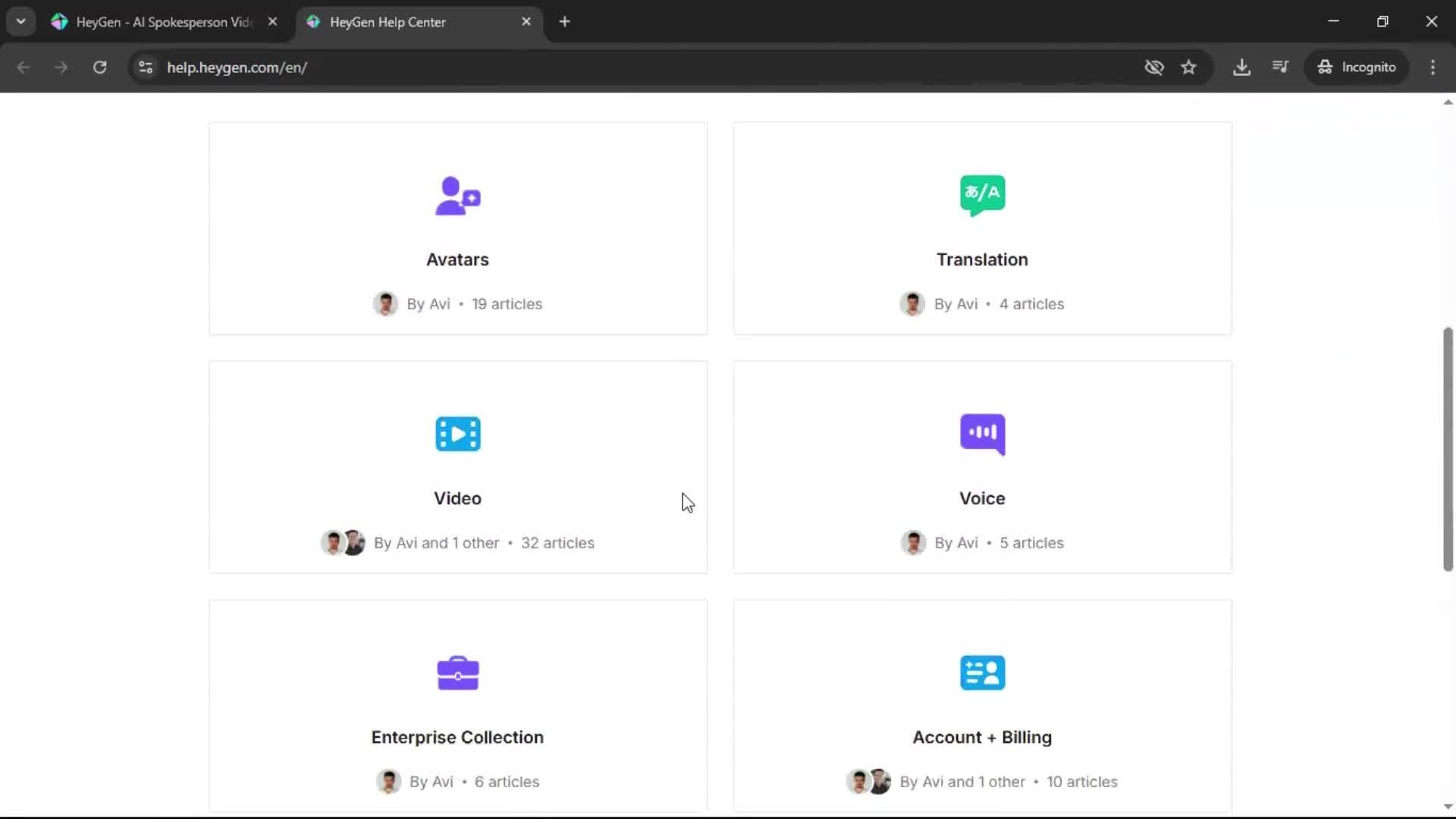Bookmark this page with star icon
Viewport: 1456px width, 819px height.
1188,67
